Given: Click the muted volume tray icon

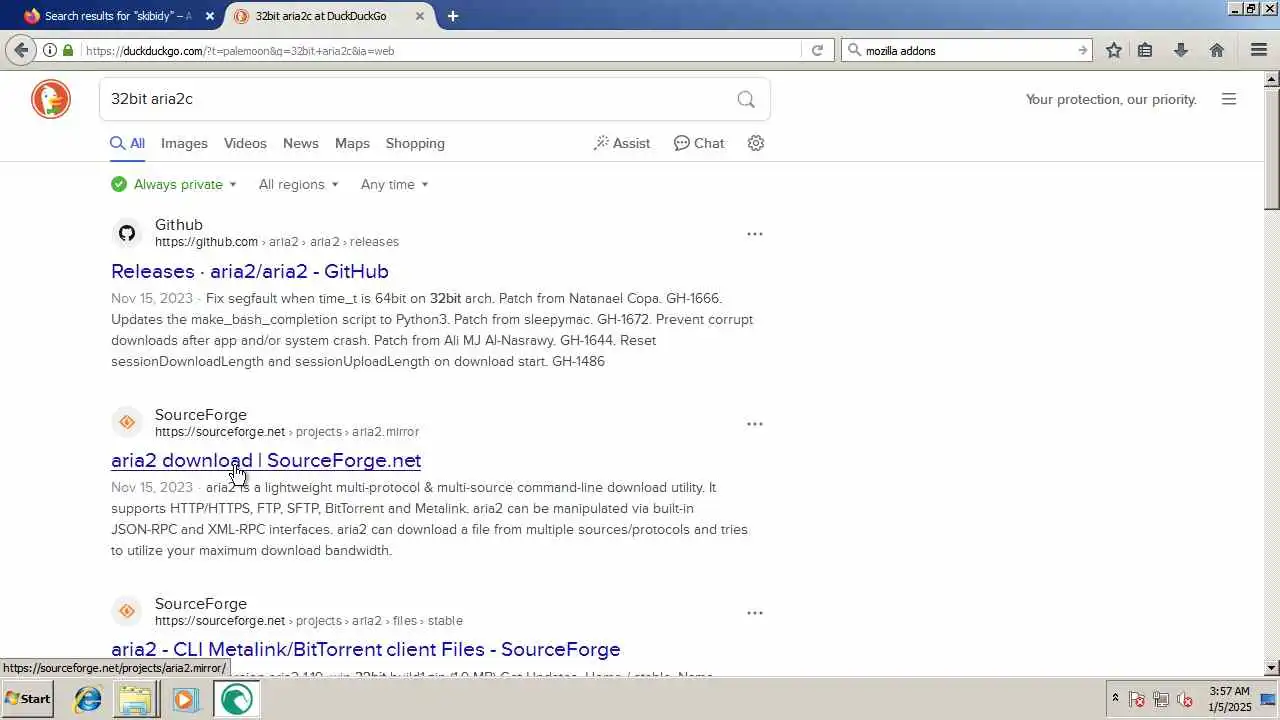Looking at the screenshot, I should pos(1185,699).
